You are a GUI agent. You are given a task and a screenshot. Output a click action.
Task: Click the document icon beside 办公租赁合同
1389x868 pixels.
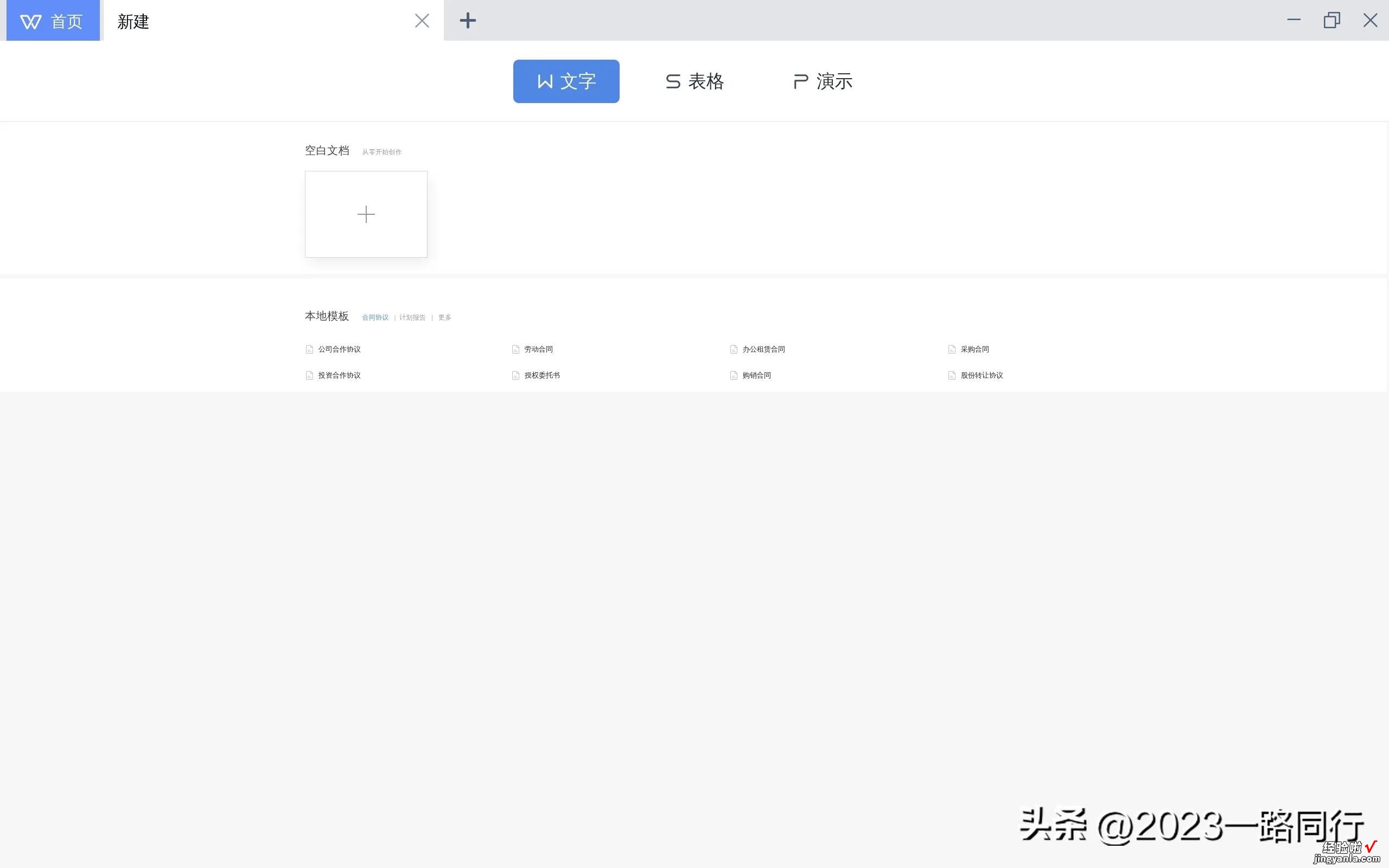734,349
